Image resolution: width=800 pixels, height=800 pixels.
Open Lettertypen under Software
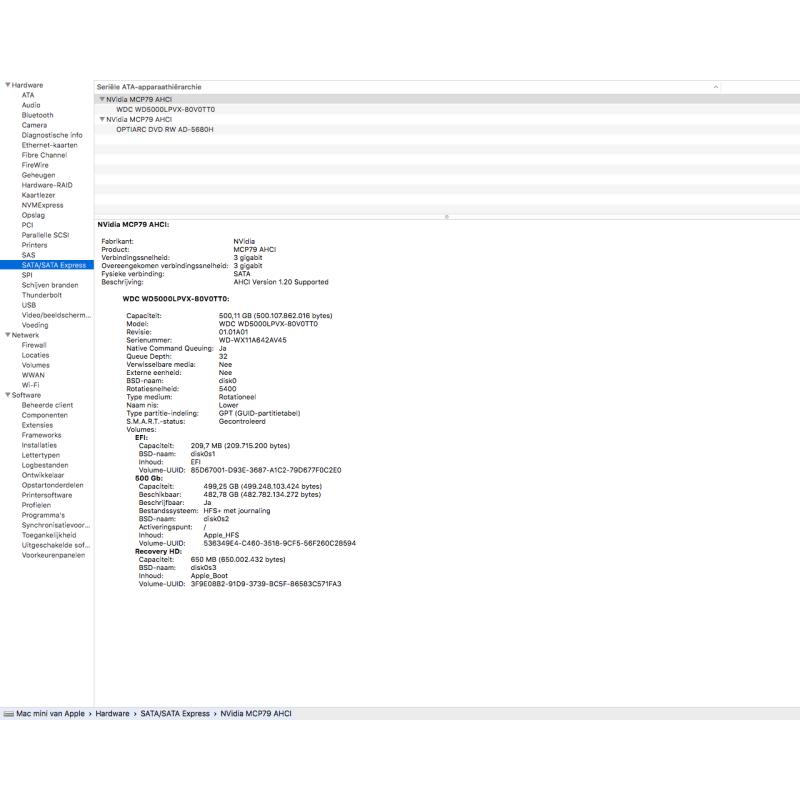click(41, 455)
